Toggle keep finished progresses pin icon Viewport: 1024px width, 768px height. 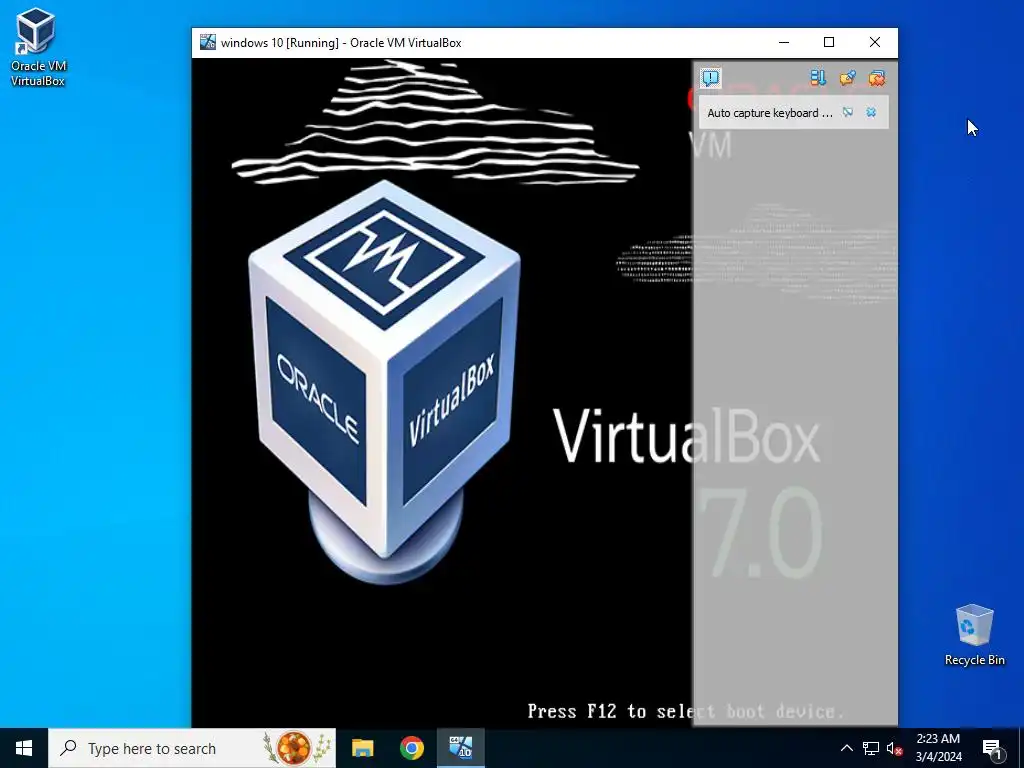(847, 78)
